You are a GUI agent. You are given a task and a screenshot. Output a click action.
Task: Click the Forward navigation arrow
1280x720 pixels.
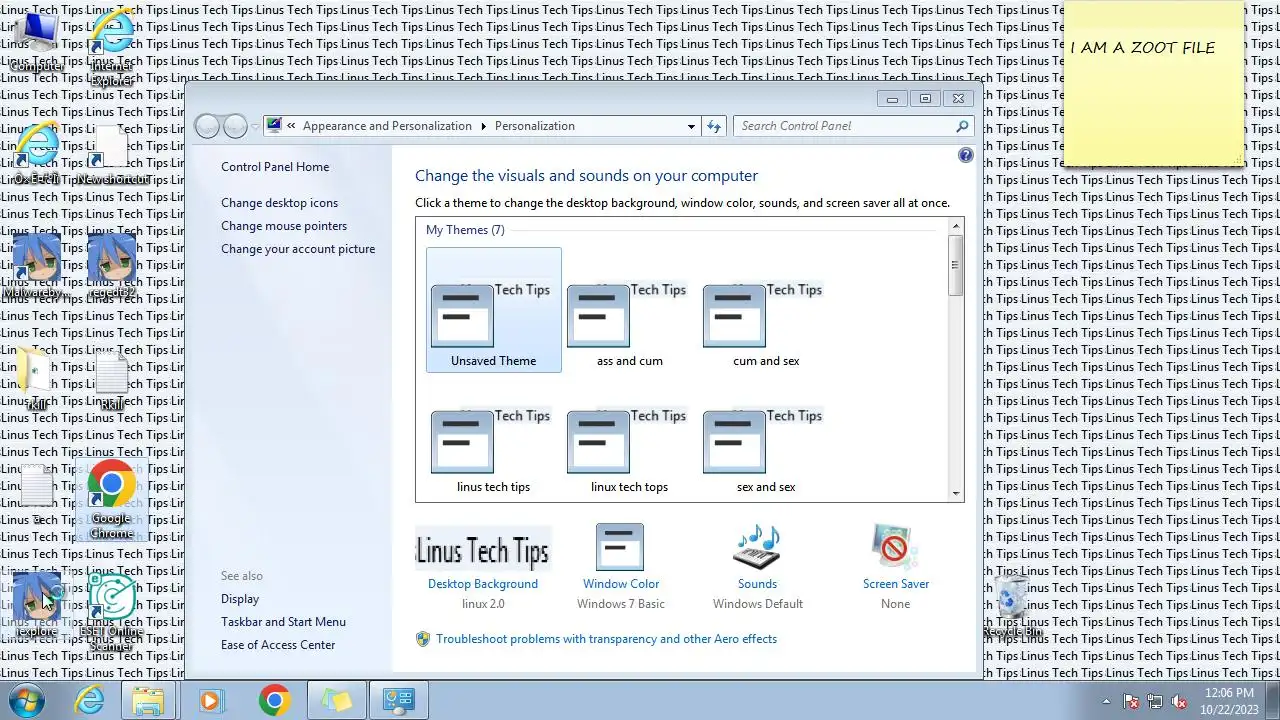point(235,126)
